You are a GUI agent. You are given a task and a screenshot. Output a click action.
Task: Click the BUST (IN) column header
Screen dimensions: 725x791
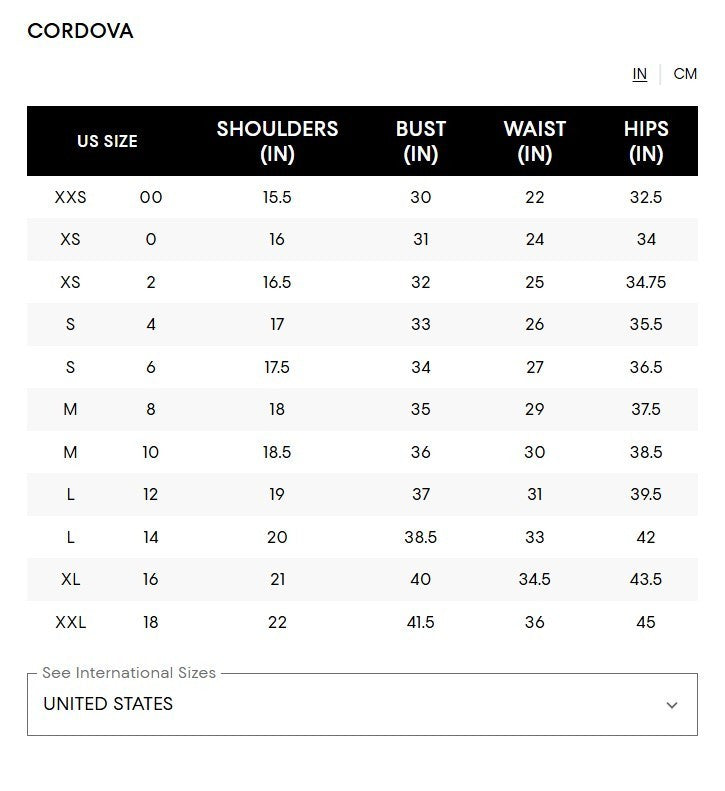coord(421,141)
